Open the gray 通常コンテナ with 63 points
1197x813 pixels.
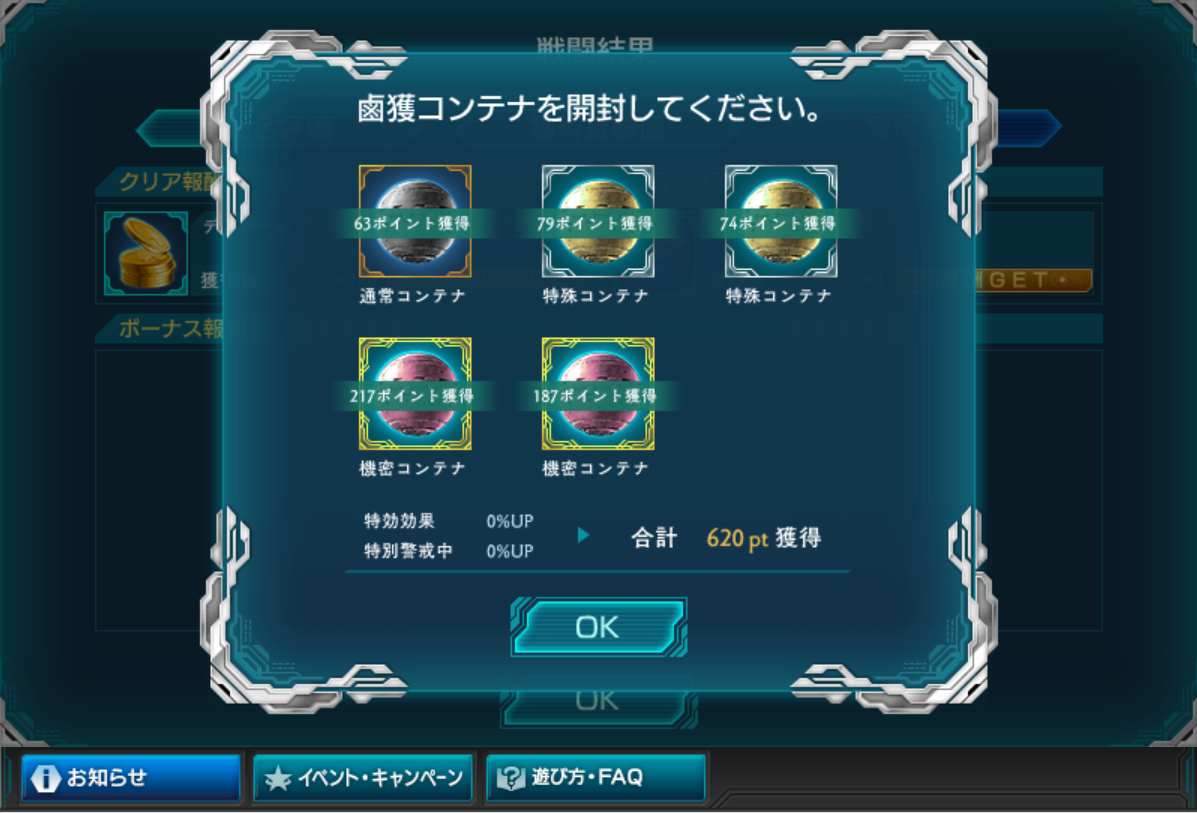click(x=415, y=221)
